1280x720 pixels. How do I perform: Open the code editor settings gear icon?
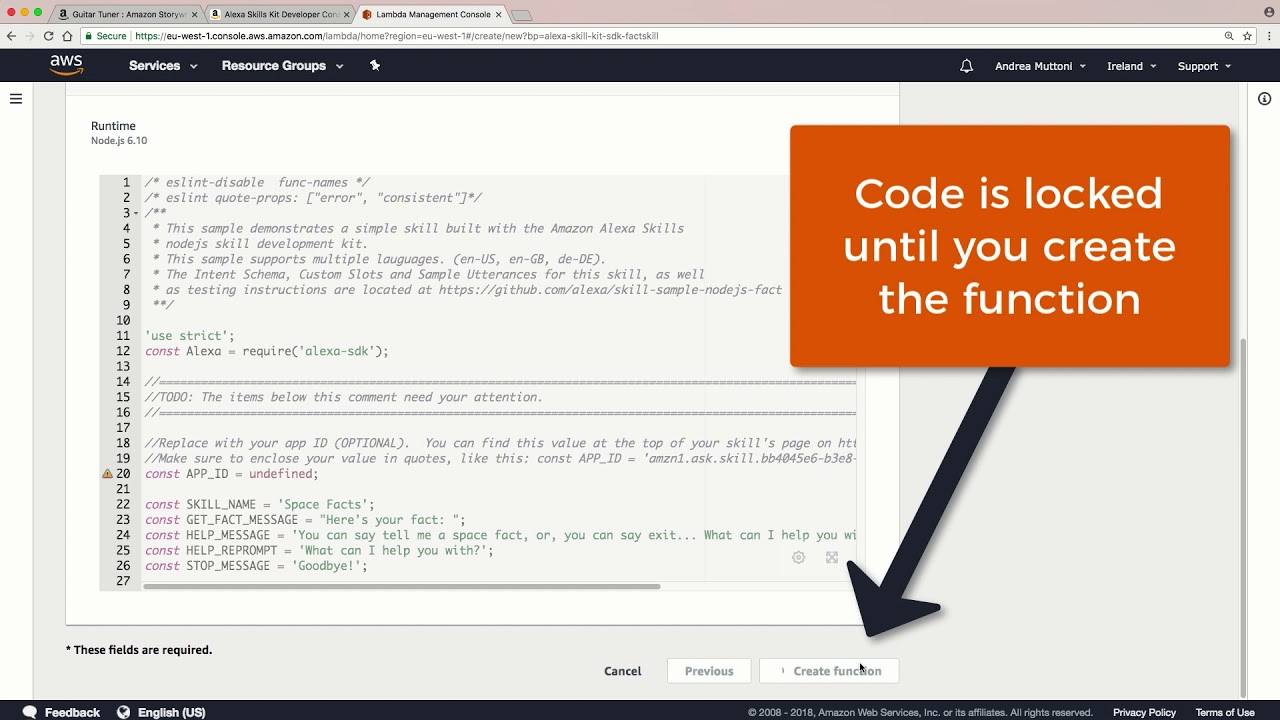(x=798, y=558)
